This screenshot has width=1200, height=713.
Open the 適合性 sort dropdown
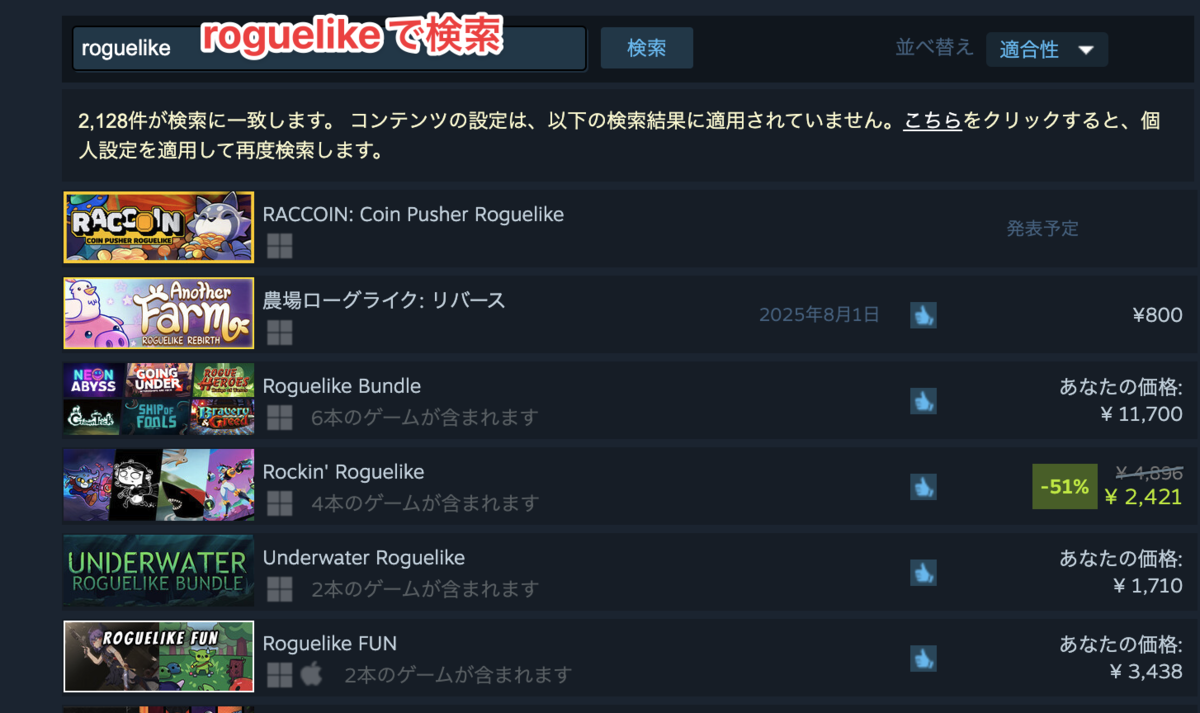pos(1046,49)
